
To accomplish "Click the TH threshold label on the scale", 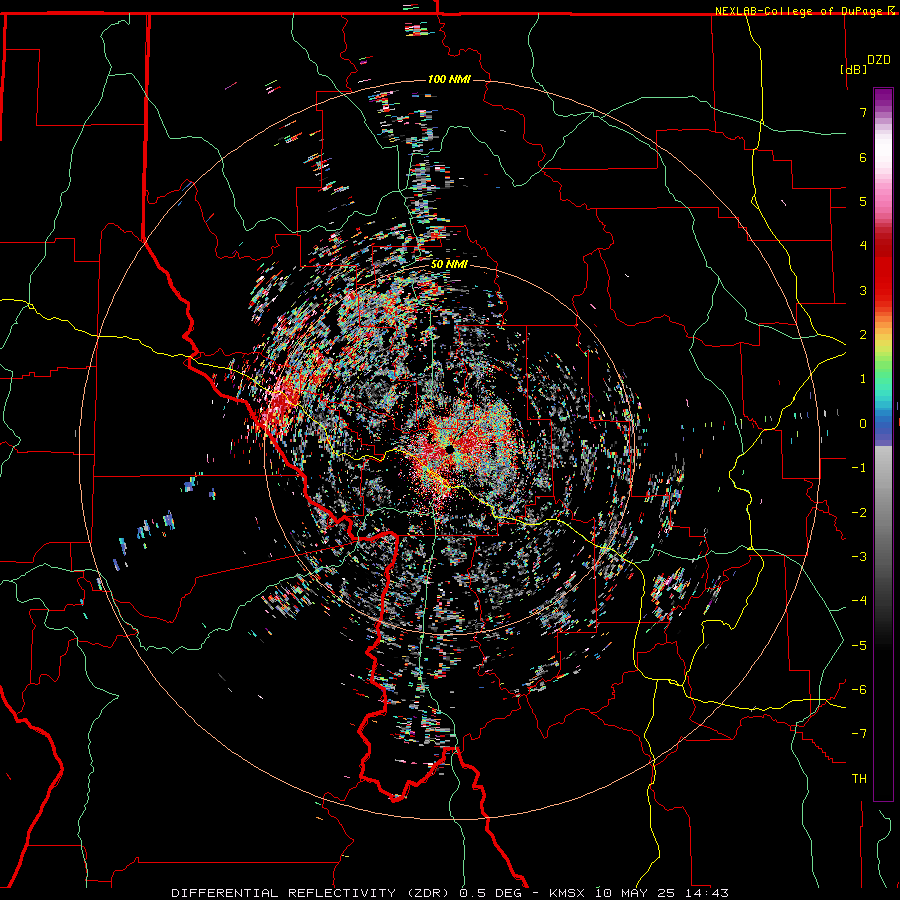I will pos(859,779).
